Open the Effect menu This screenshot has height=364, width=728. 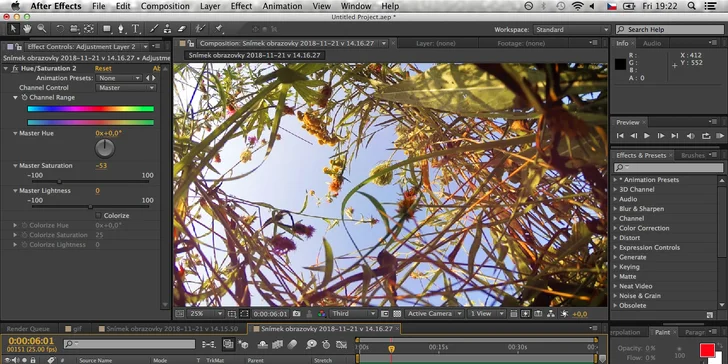coord(241,6)
